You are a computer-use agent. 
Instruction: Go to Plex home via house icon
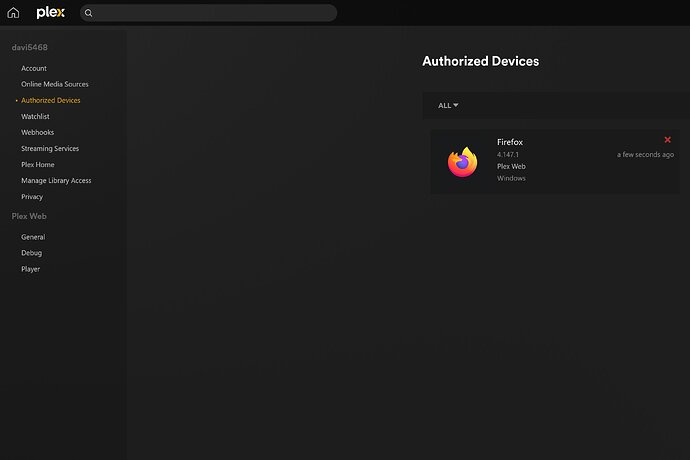[x=13, y=13]
